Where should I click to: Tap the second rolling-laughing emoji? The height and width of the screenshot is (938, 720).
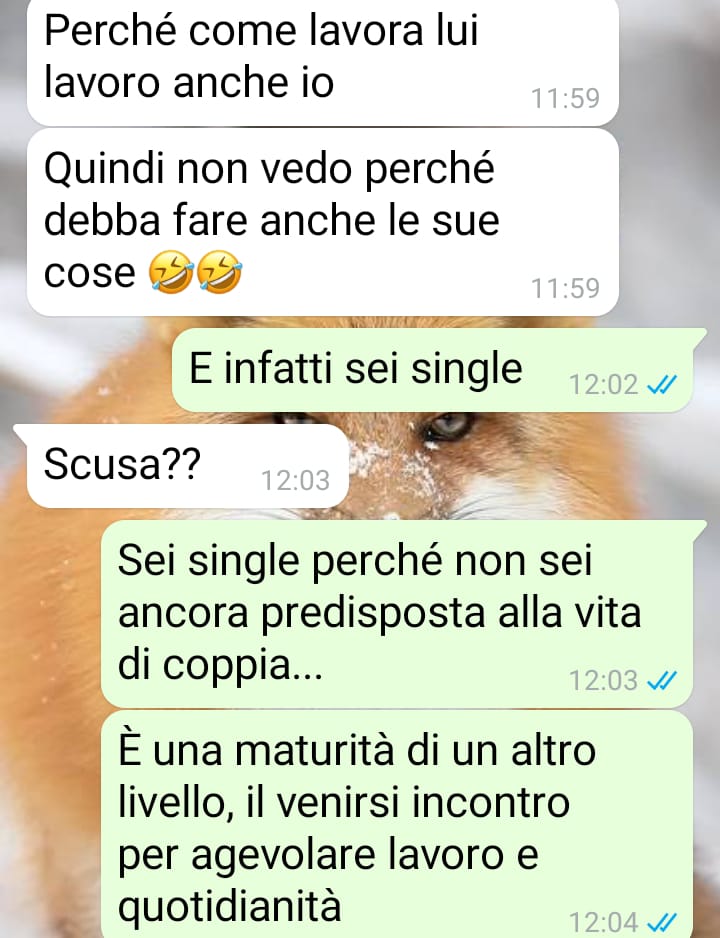coord(219,272)
